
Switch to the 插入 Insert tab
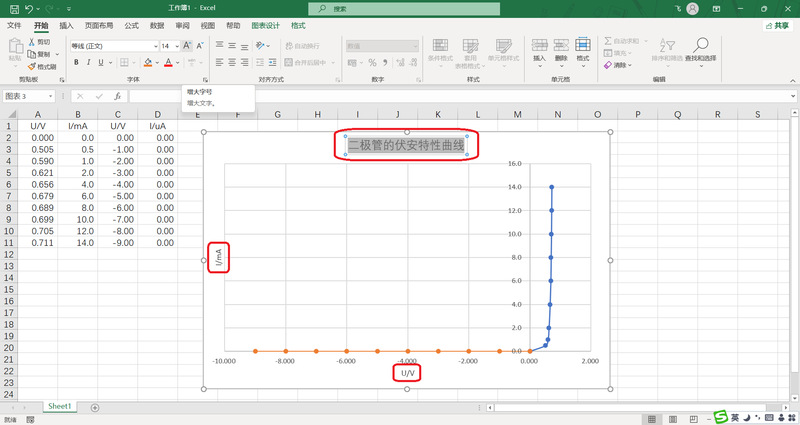click(x=66, y=26)
